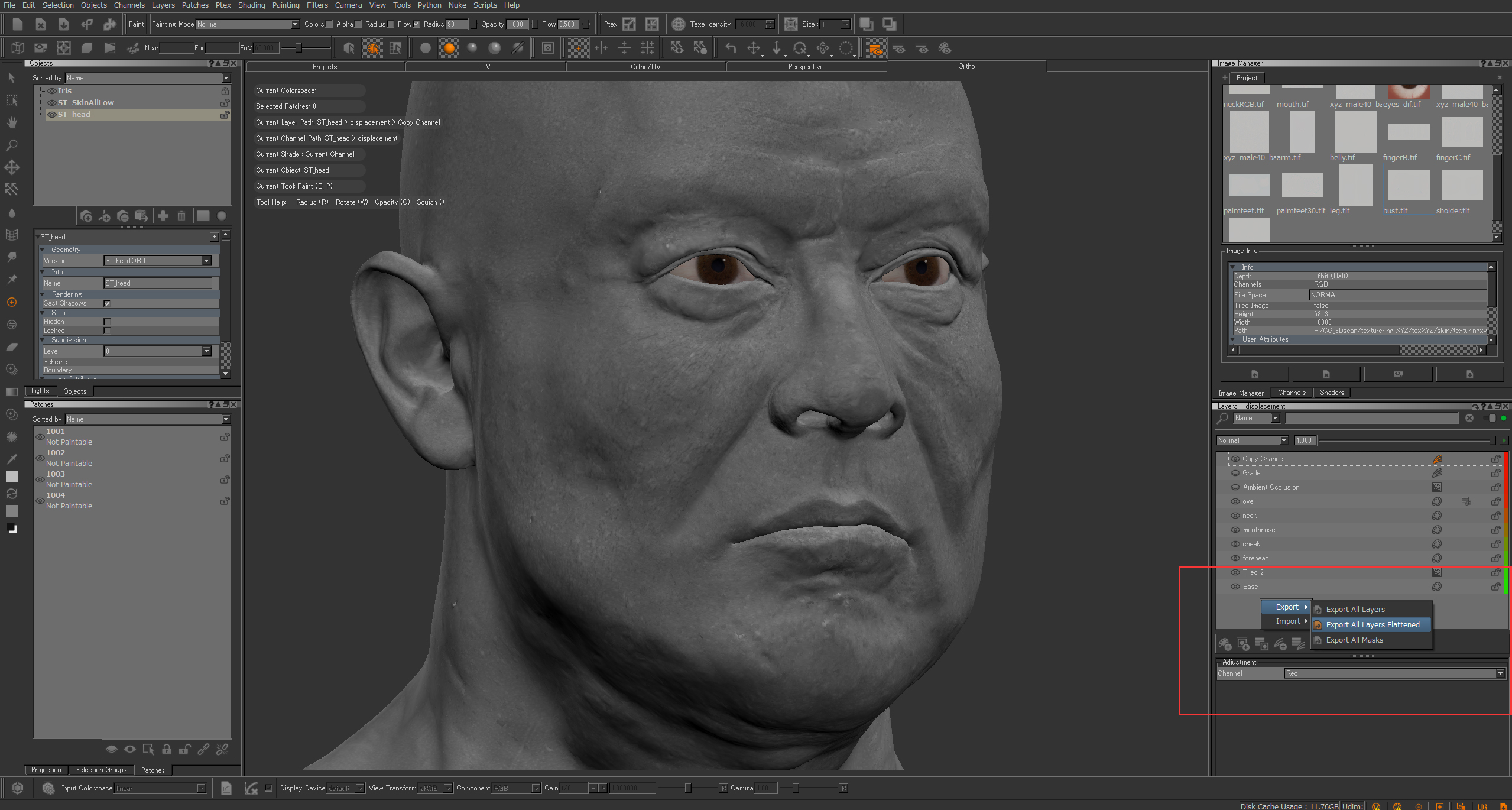Select the bust.tif image thumbnail
1512x810 pixels.
pos(1408,186)
